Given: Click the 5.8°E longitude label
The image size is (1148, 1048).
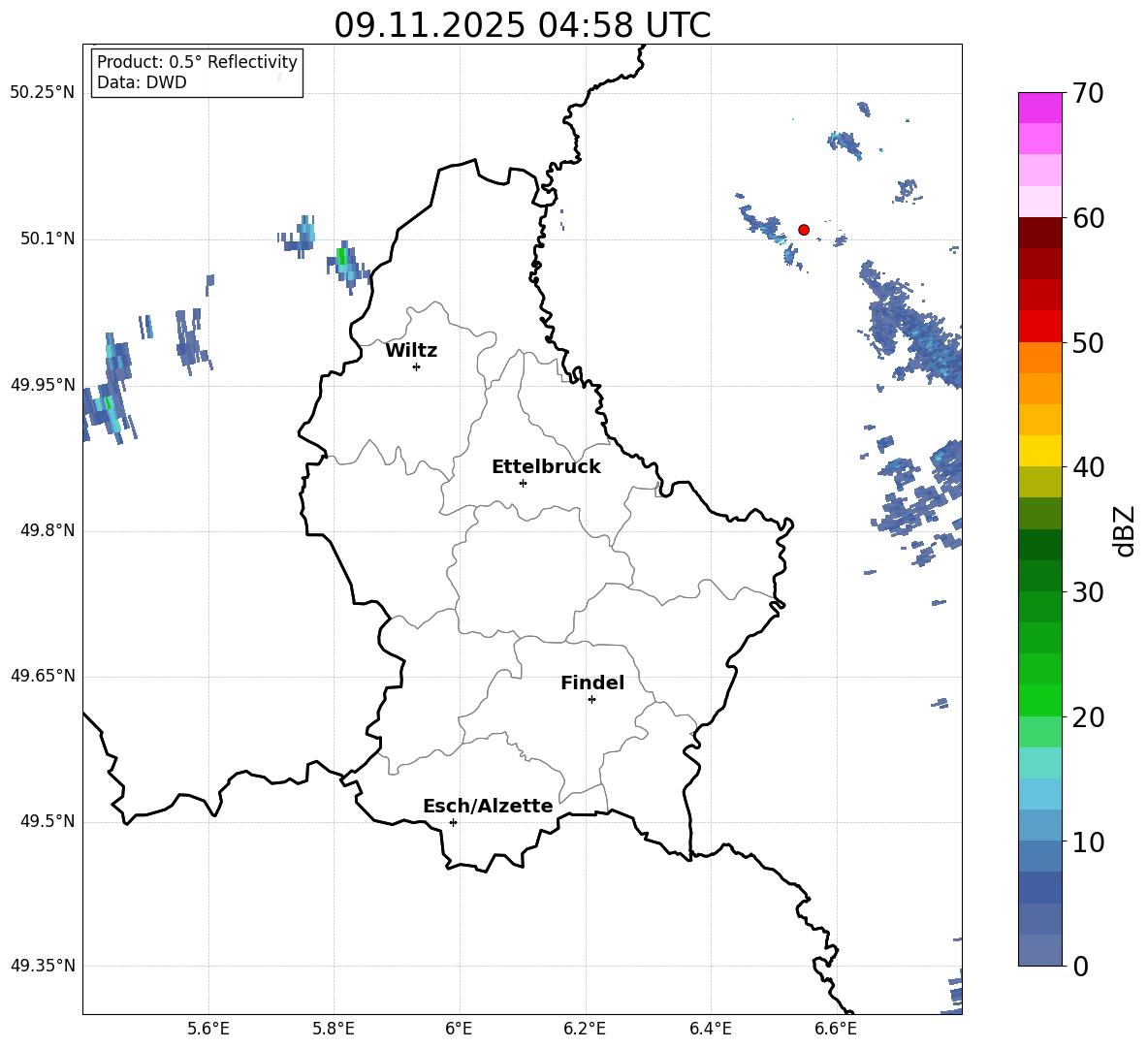Looking at the screenshot, I should pos(334,1029).
